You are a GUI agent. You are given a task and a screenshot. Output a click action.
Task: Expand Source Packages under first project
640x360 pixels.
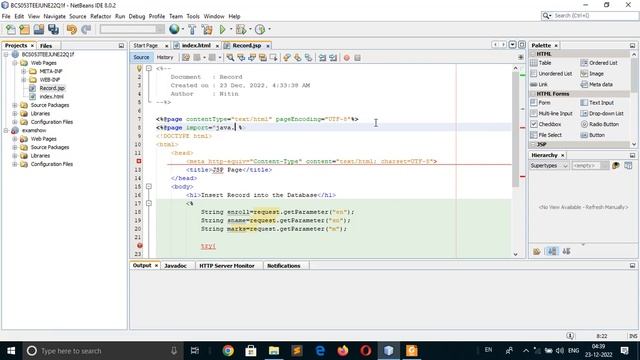(15, 105)
